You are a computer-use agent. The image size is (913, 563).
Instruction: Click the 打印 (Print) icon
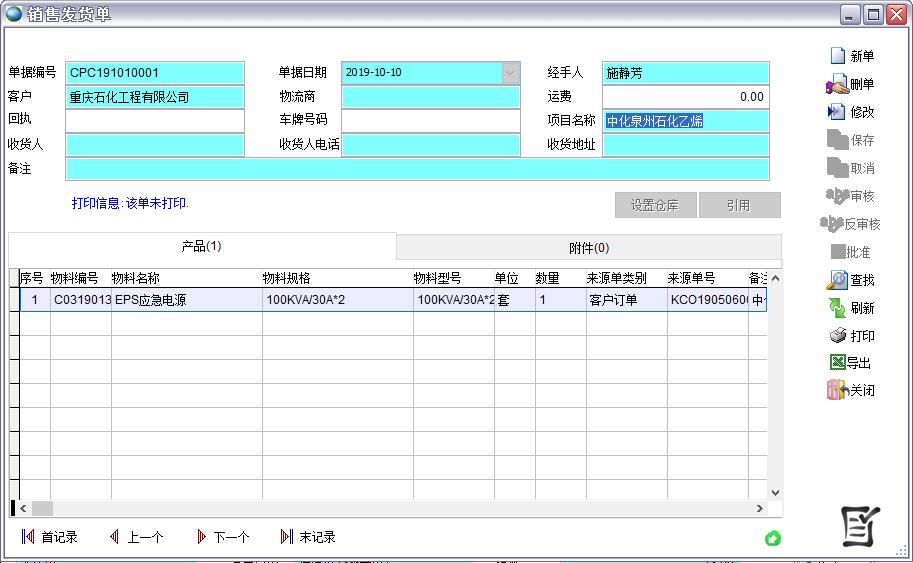click(x=837, y=336)
